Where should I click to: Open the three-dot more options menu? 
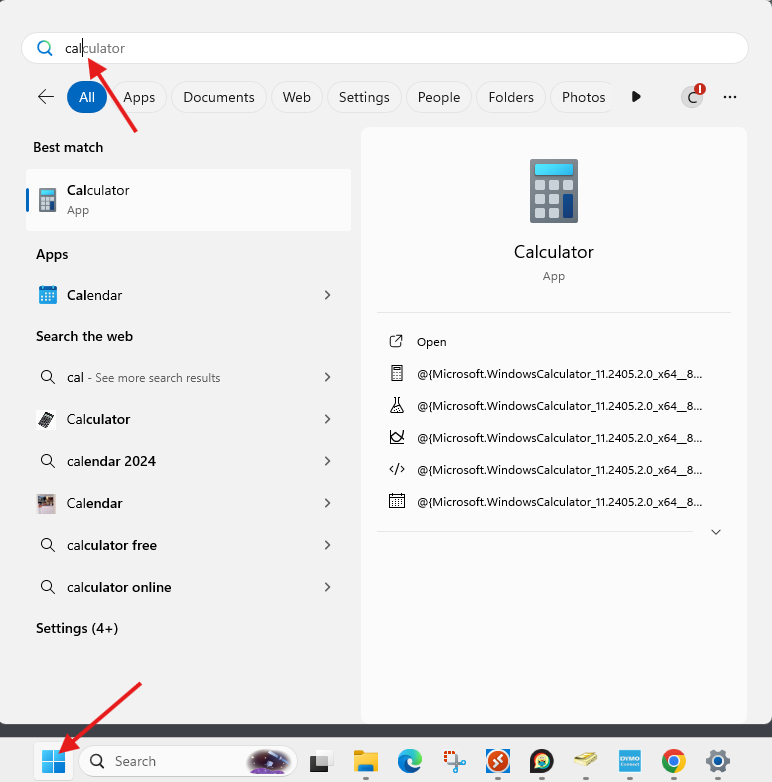pos(730,97)
